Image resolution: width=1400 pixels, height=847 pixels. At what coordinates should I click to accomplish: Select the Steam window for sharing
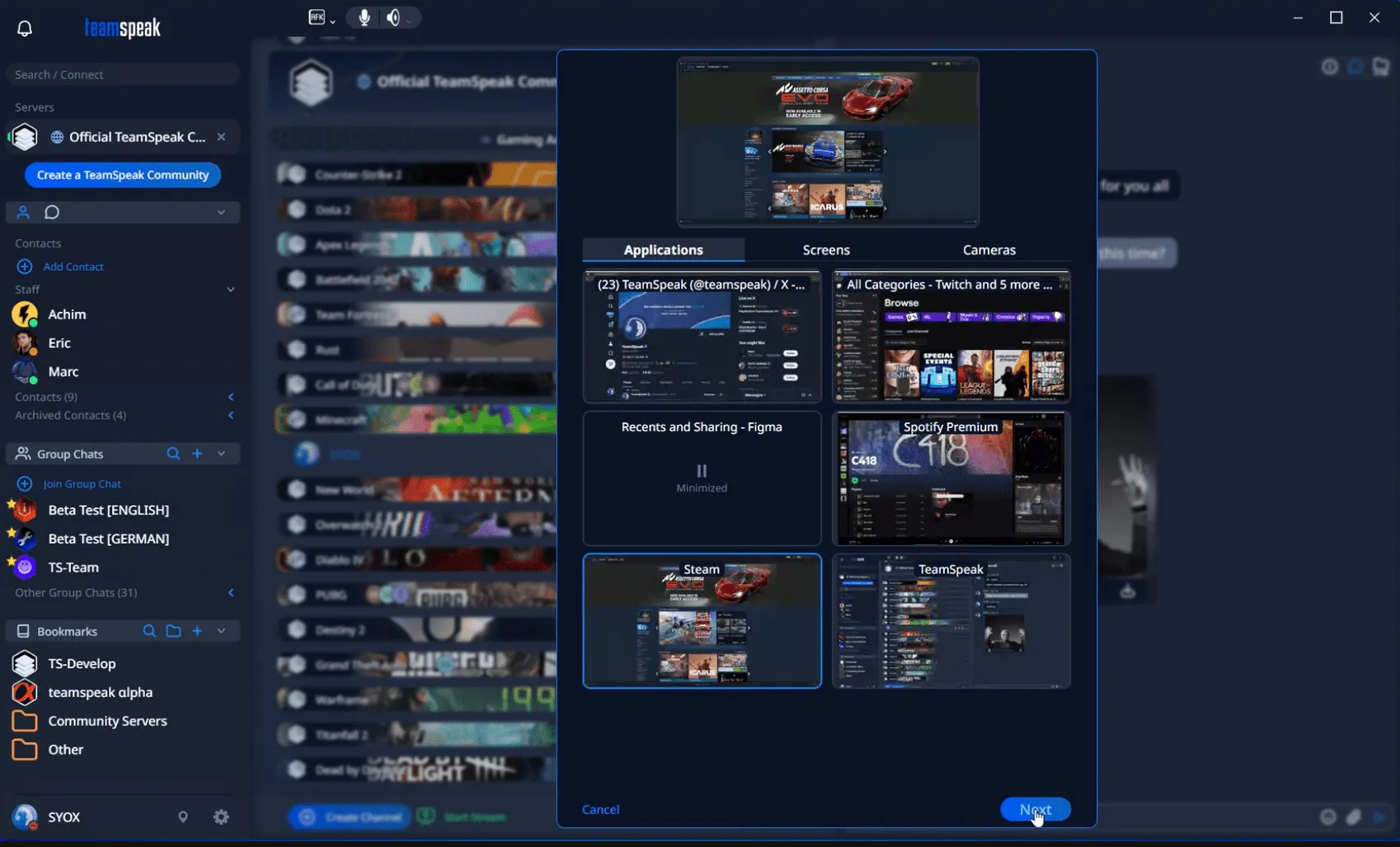click(702, 621)
